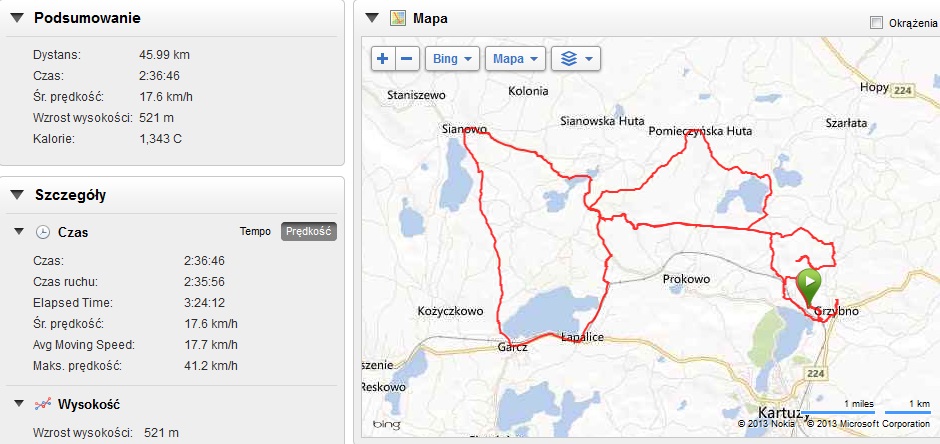Collapse the Wysokość subsection
The width and height of the screenshot is (940, 444).
pyautogui.click(x=19, y=404)
